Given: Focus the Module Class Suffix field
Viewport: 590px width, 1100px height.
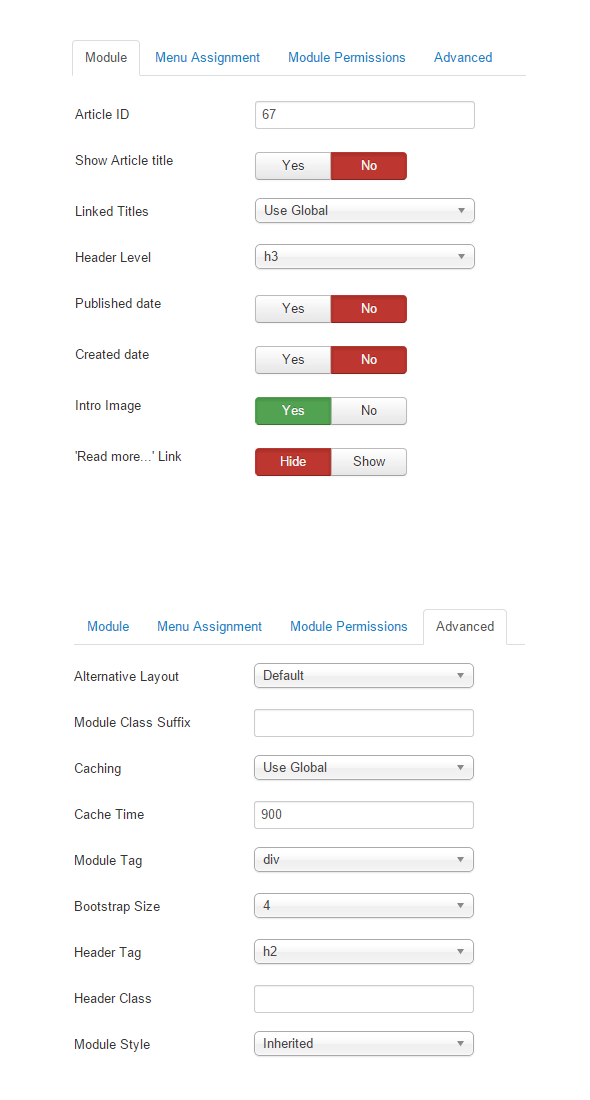Looking at the screenshot, I should pos(363,723).
